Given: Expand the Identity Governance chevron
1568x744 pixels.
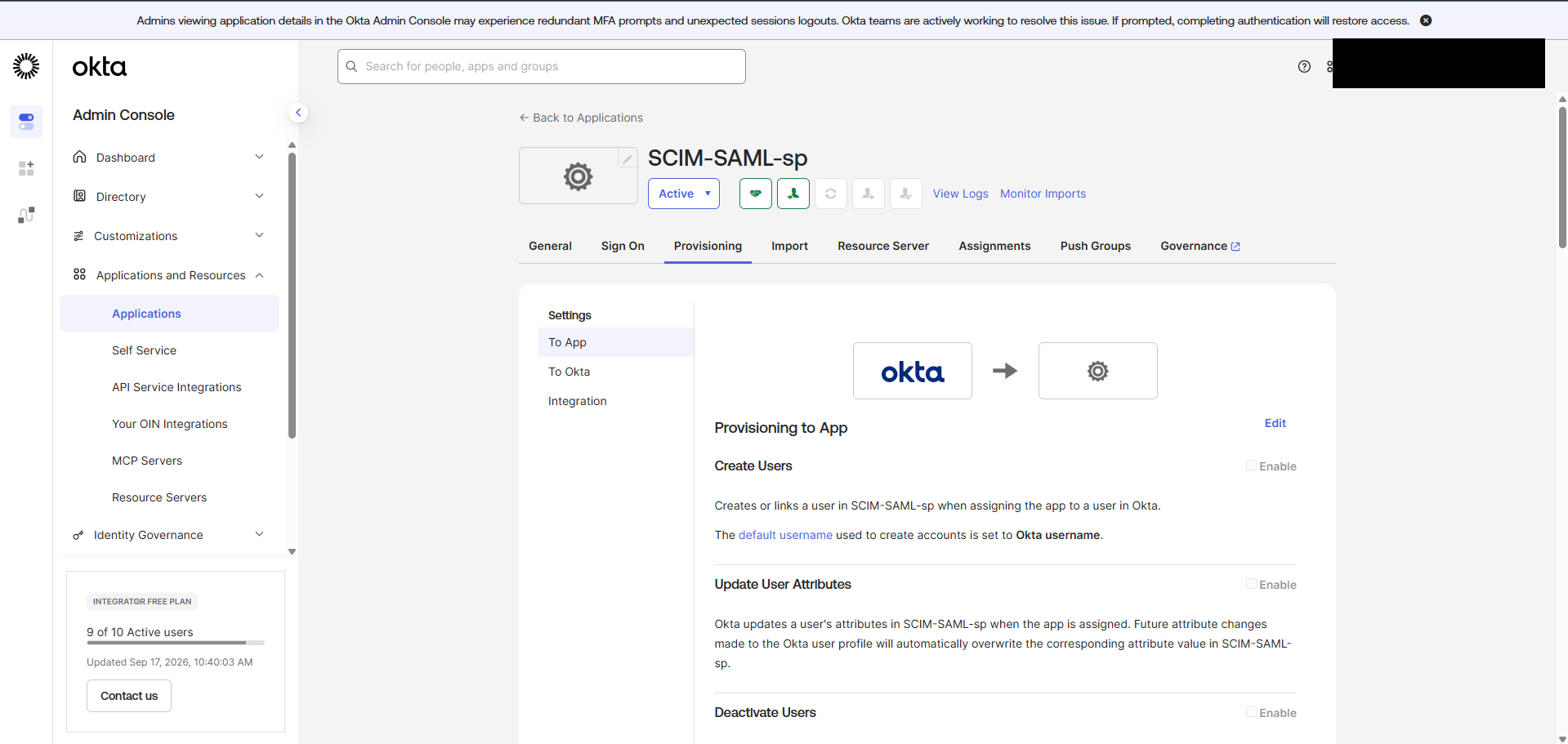Looking at the screenshot, I should [259, 534].
